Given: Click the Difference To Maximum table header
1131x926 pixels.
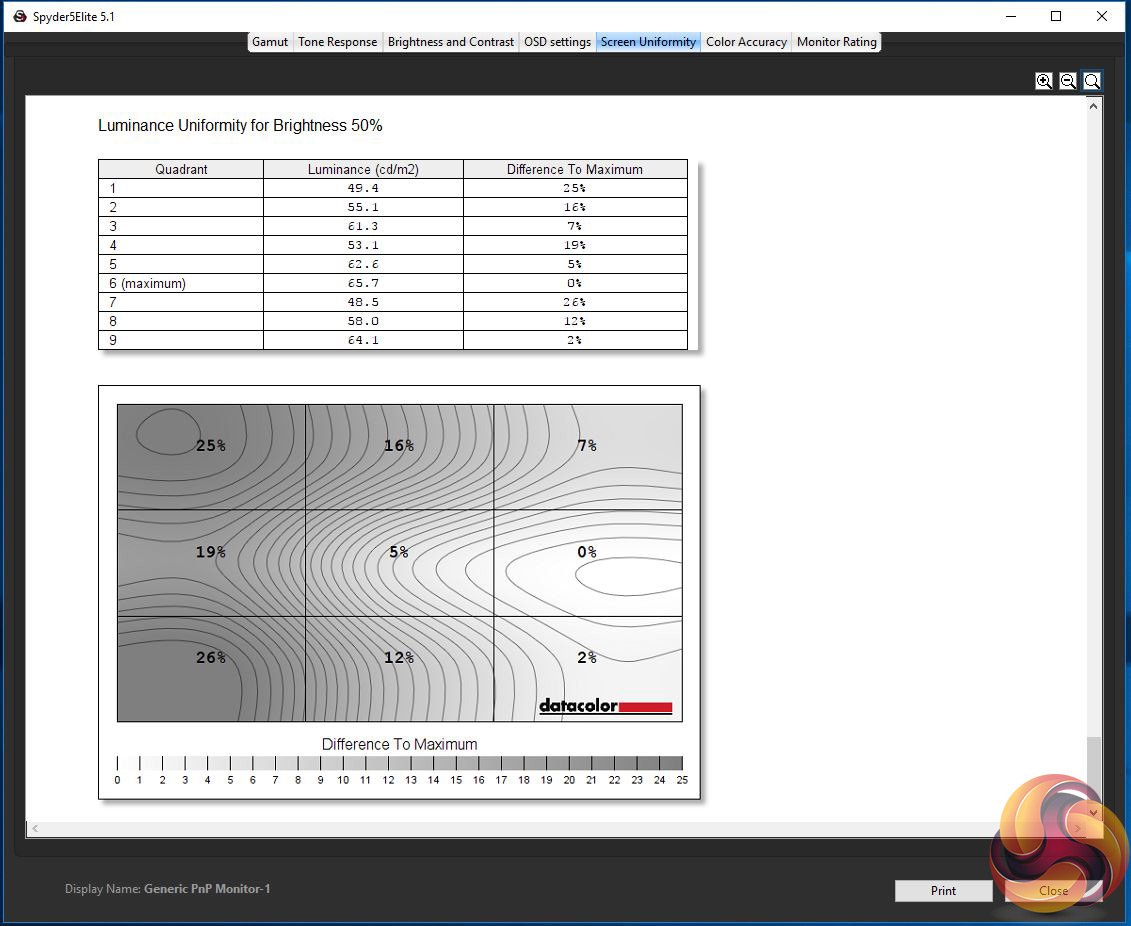Looking at the screenshot, I should click(x=575, y=169).
